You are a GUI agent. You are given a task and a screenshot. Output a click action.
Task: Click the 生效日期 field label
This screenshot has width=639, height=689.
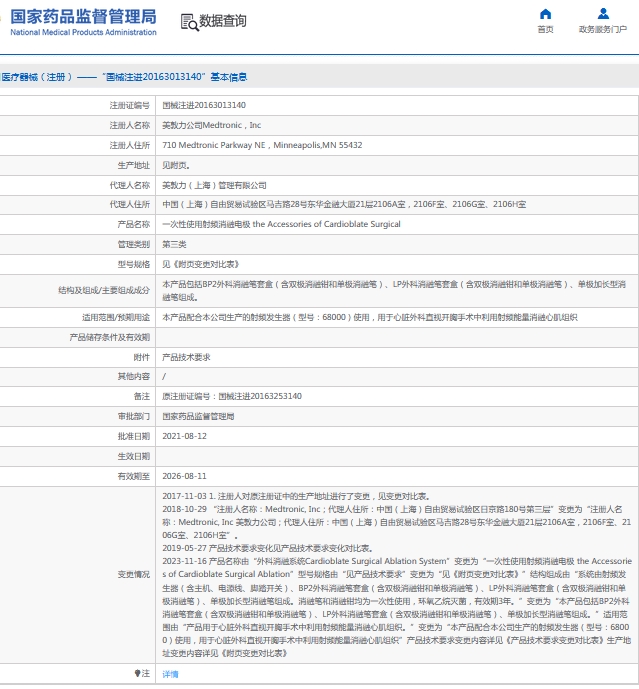pos(134,457)
